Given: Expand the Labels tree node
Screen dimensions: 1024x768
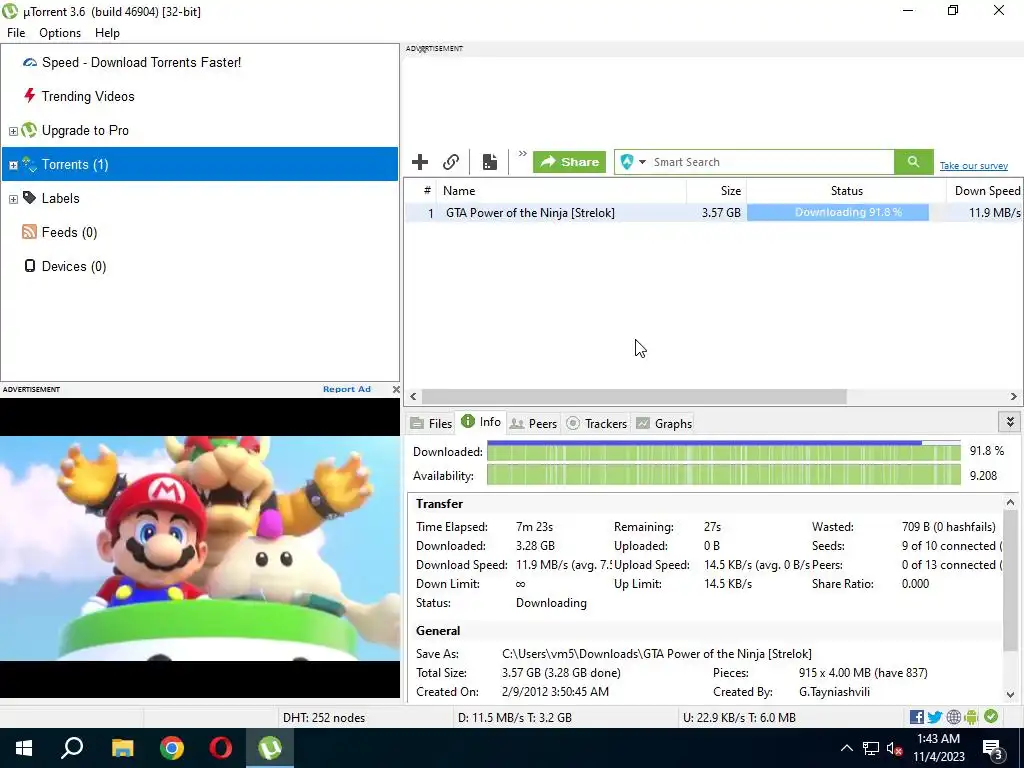Looking at the screenshot, I should pos(13,199).
